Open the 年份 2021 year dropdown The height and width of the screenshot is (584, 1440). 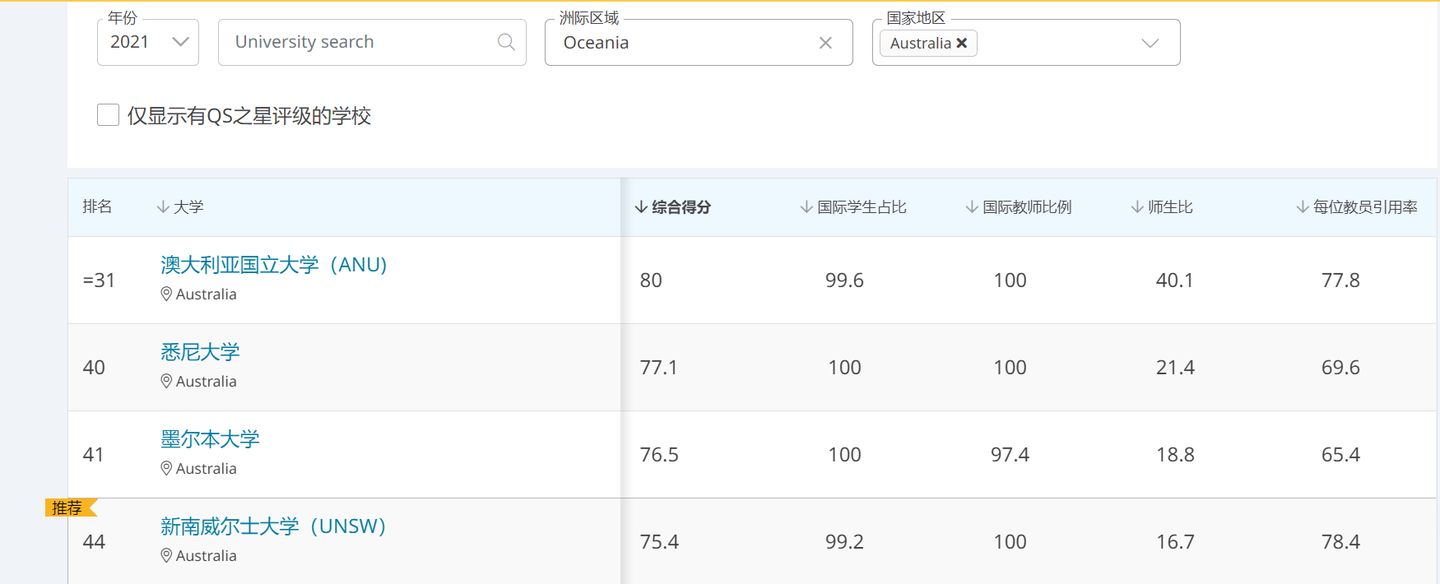[148, 42]
